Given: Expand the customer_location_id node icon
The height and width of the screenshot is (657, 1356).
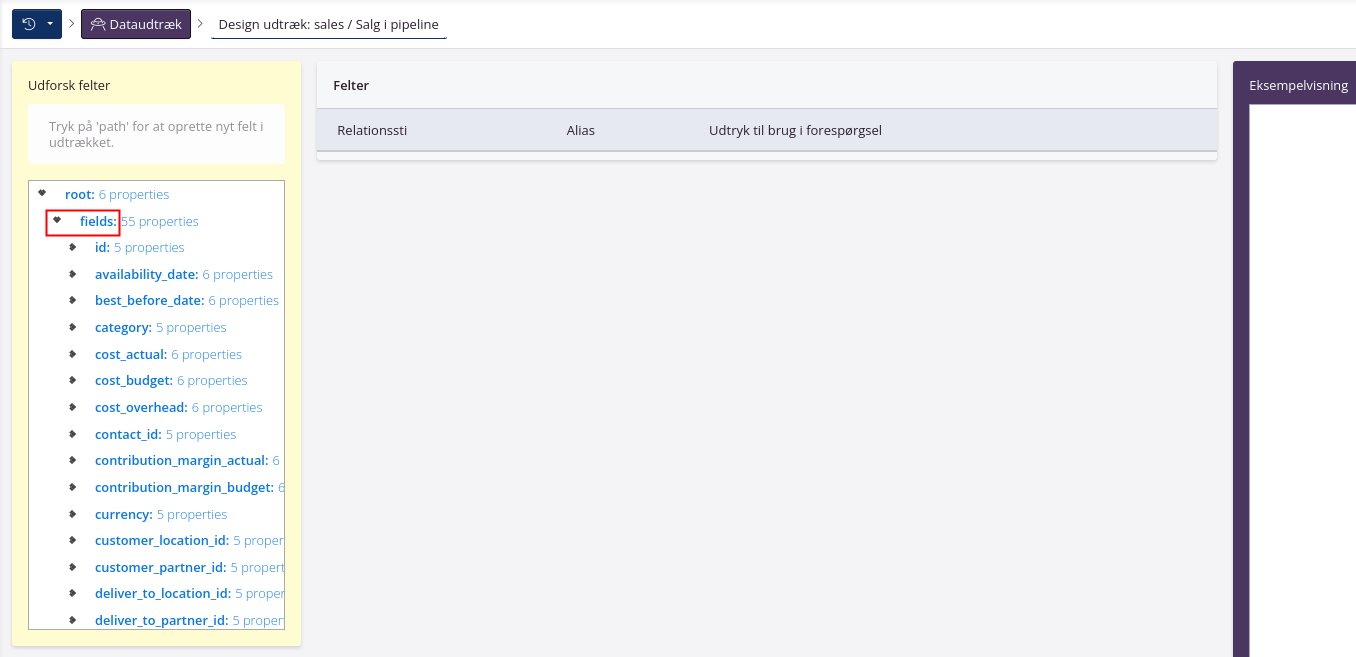Looking at the screenshot, I should click(x=72, y=540).
